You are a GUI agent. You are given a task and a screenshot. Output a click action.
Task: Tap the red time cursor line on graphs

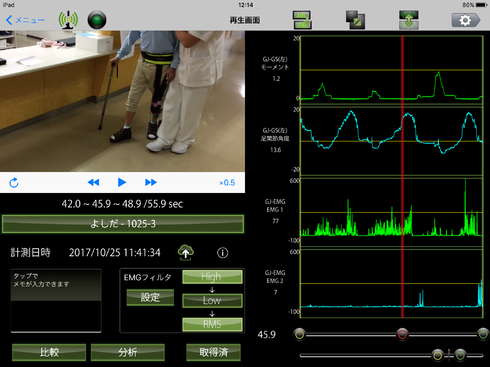(402, 177)
